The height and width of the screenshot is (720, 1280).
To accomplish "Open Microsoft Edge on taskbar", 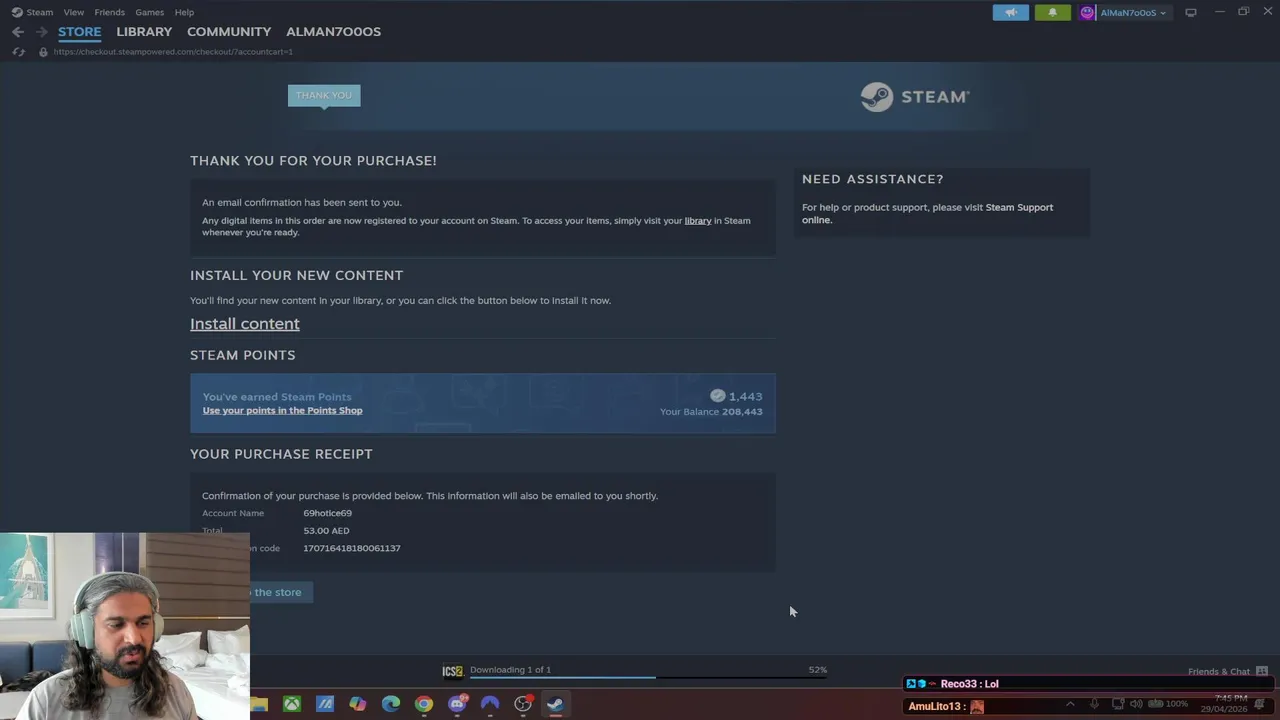I will (x=391, y=704).
